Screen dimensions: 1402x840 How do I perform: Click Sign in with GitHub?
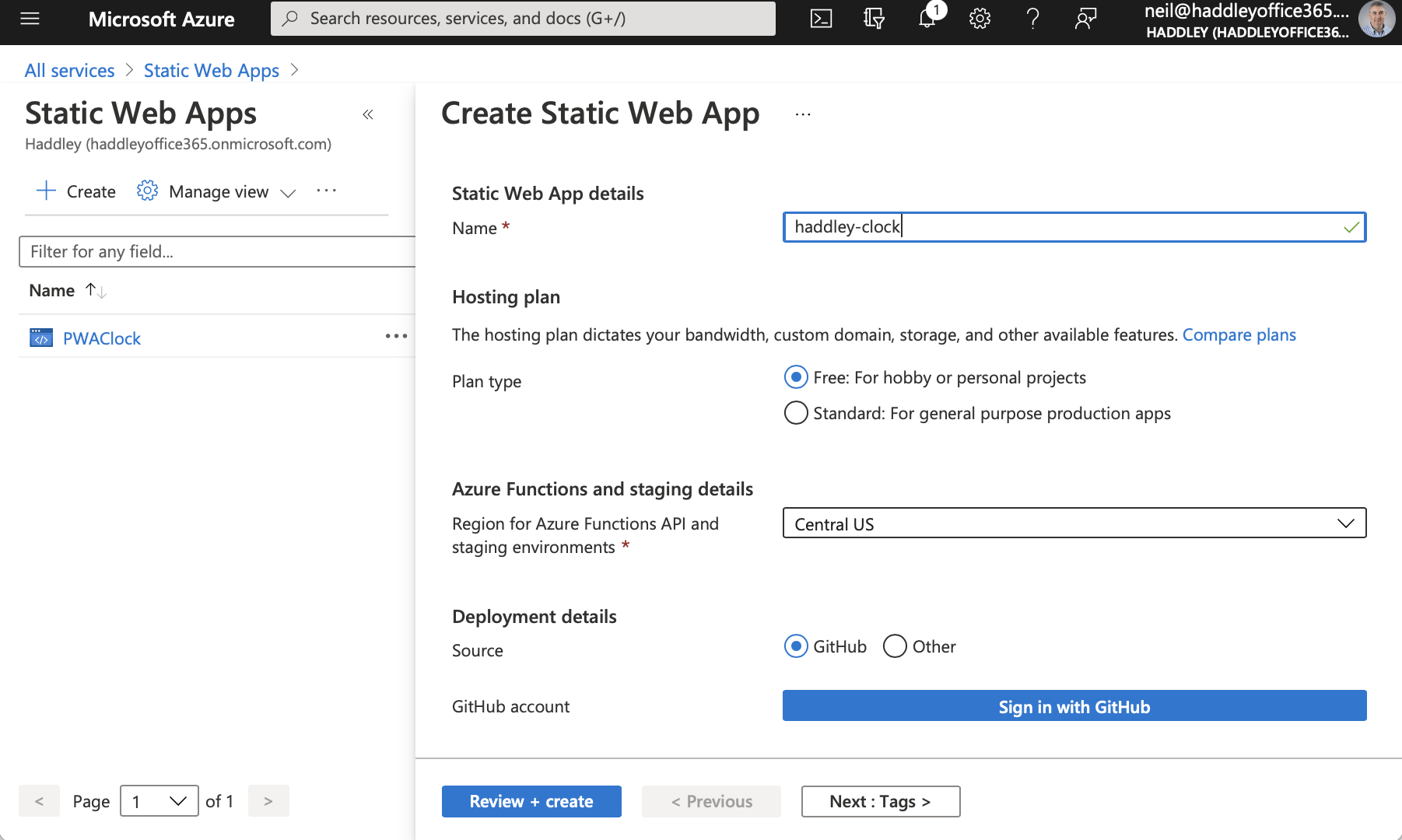[x=1074, y=706]
